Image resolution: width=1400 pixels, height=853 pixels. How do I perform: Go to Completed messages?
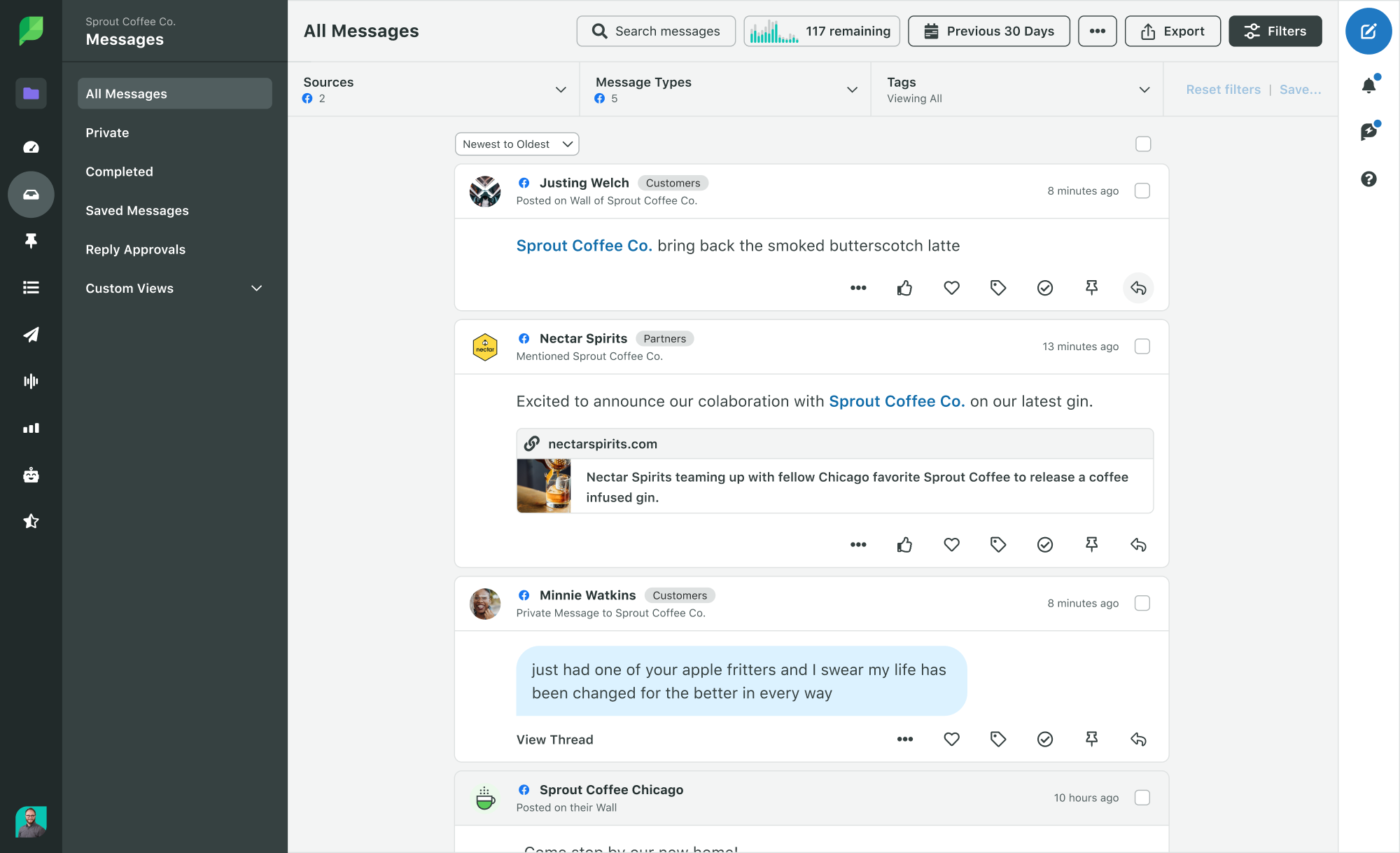[x=119, y=172]
